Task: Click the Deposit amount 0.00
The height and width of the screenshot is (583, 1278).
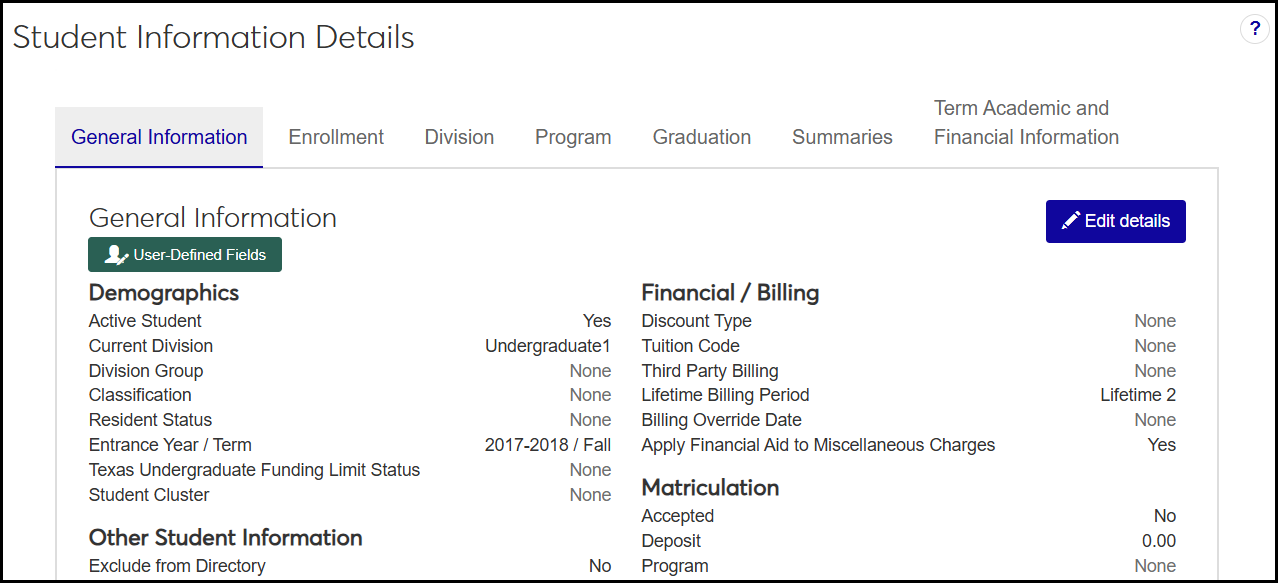Action: pyautogui.click(x=1159, y=541)
